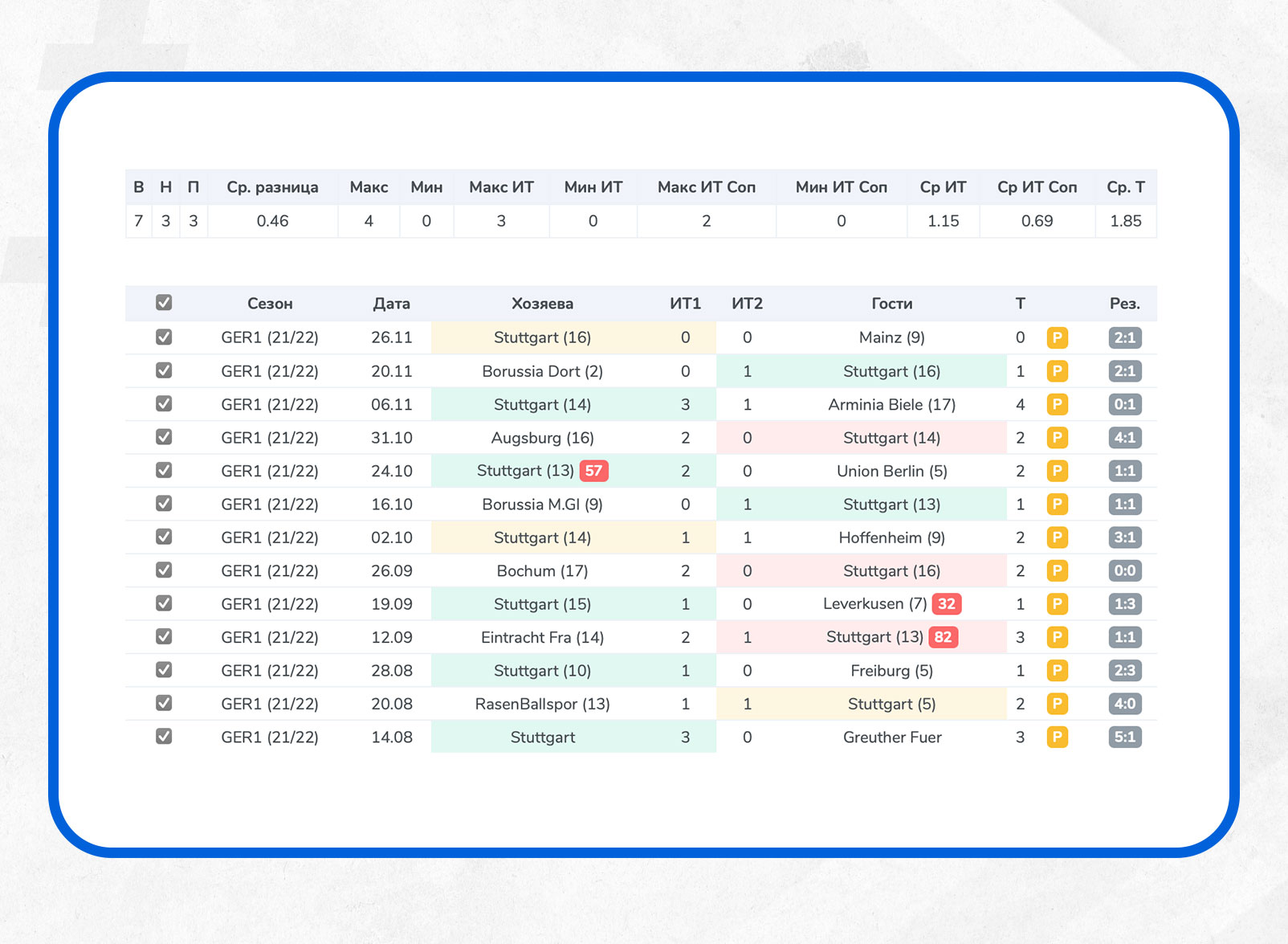Click red 57 badge beside Stuttgart (13)
Screen dimensions: 1288x944
point(593,471)
